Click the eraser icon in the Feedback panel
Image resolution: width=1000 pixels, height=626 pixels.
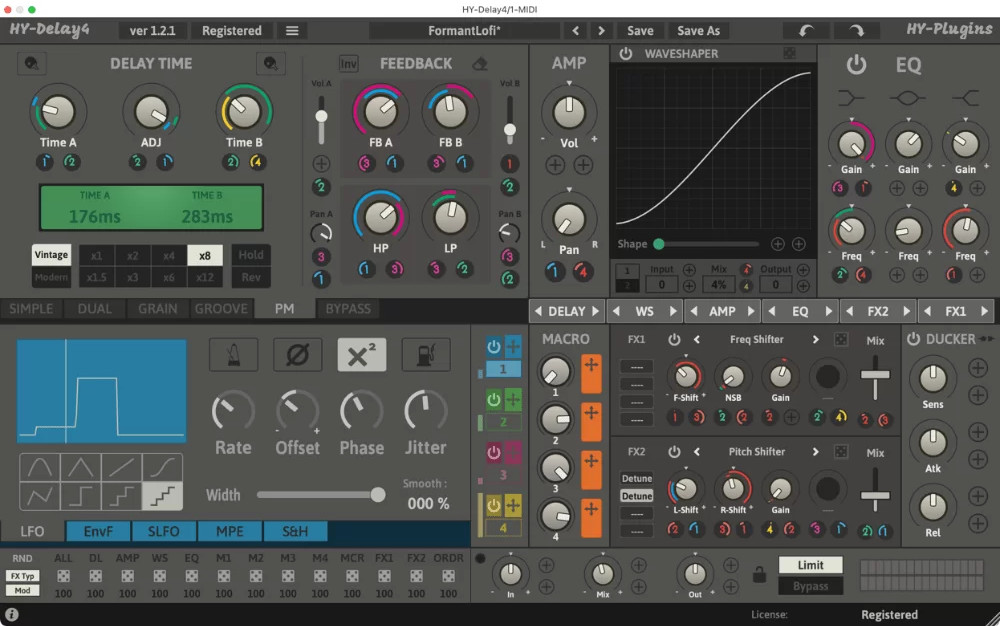click(x=478, y=62)
